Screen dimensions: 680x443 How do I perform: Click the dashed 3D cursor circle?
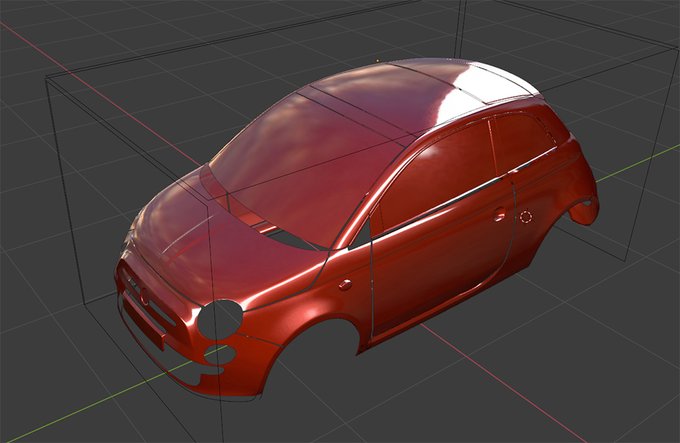[526, 217]
